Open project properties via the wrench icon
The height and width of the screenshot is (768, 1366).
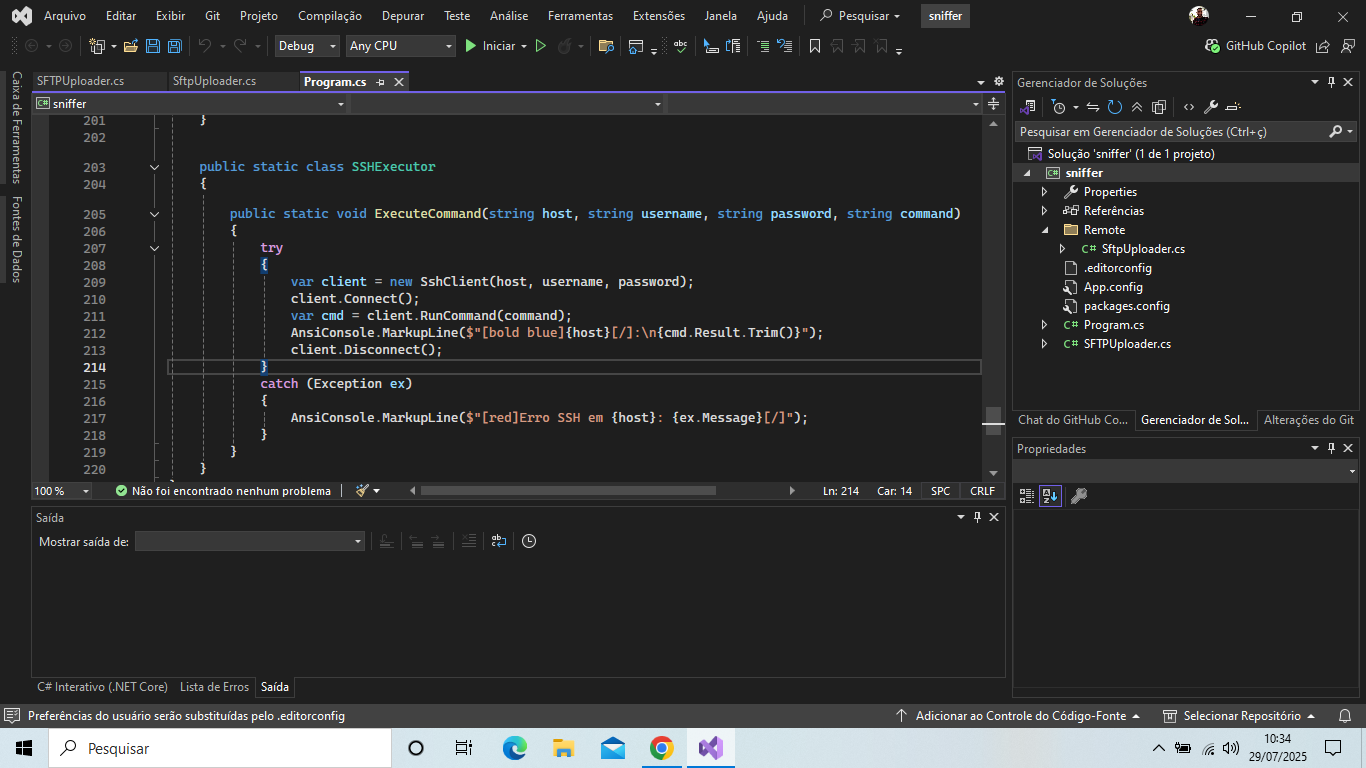[x=1210, y=107]
